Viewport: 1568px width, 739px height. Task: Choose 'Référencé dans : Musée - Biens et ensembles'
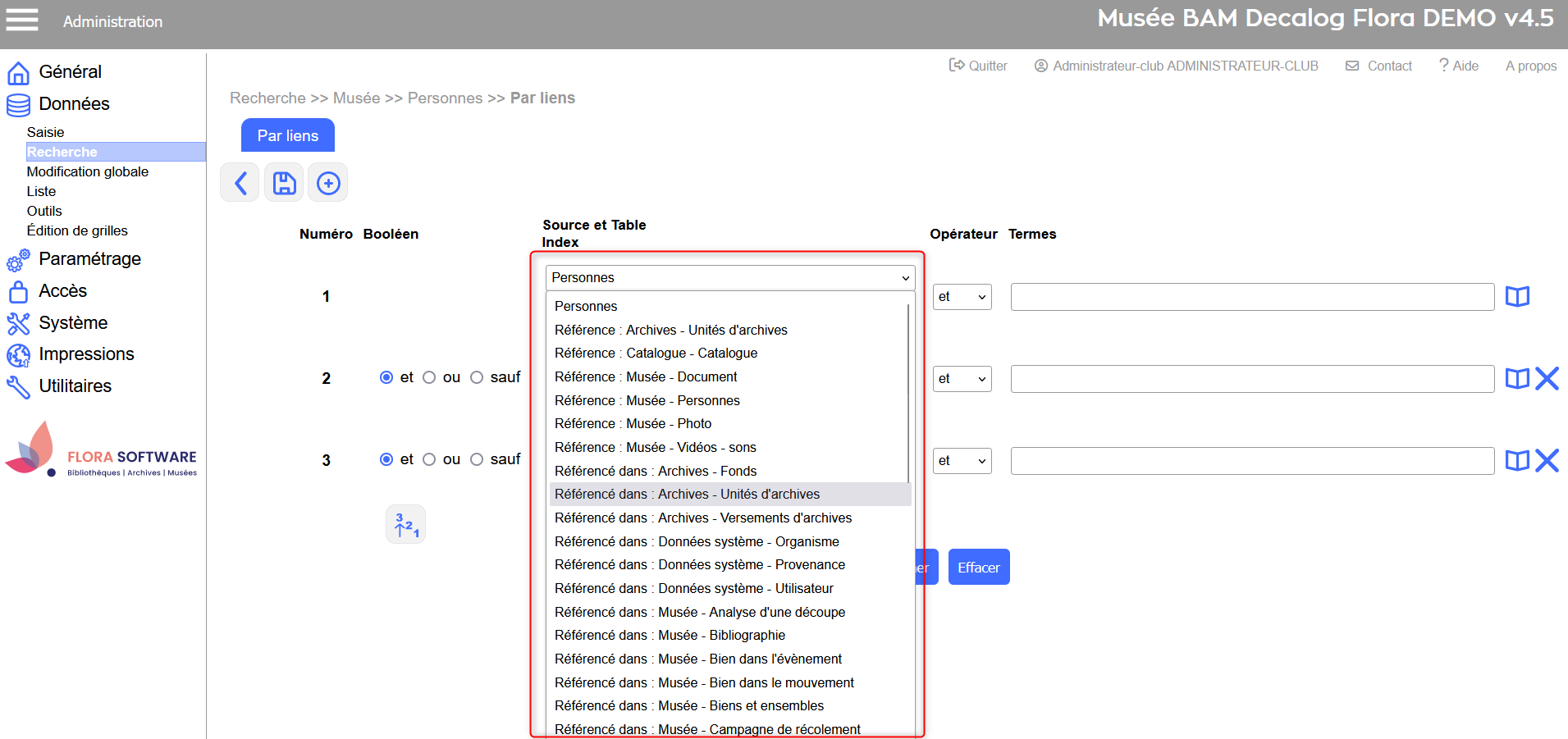729,705
